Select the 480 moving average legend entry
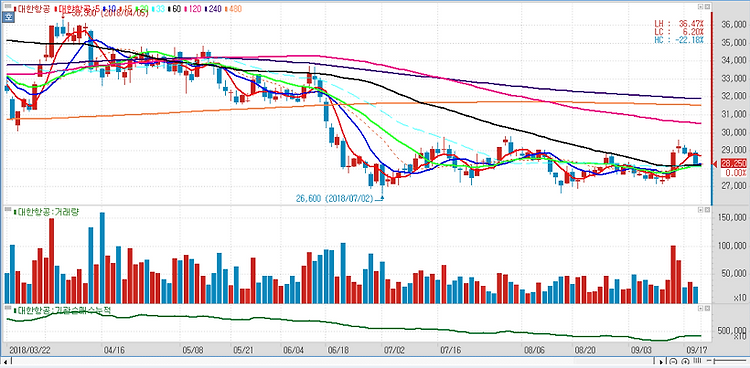The width and height of the screenshot is (750, 368). 233,9
